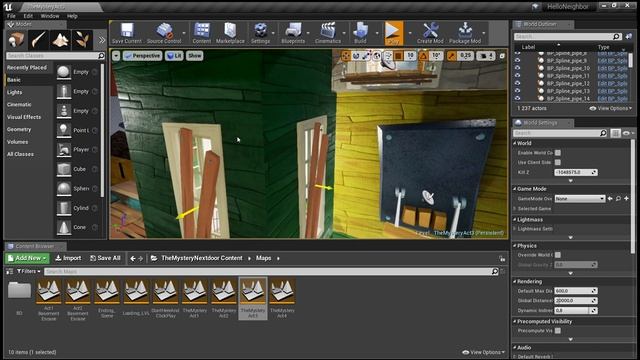
Task: Select the Foliage mode leaf icon
Action: point(82,40)
